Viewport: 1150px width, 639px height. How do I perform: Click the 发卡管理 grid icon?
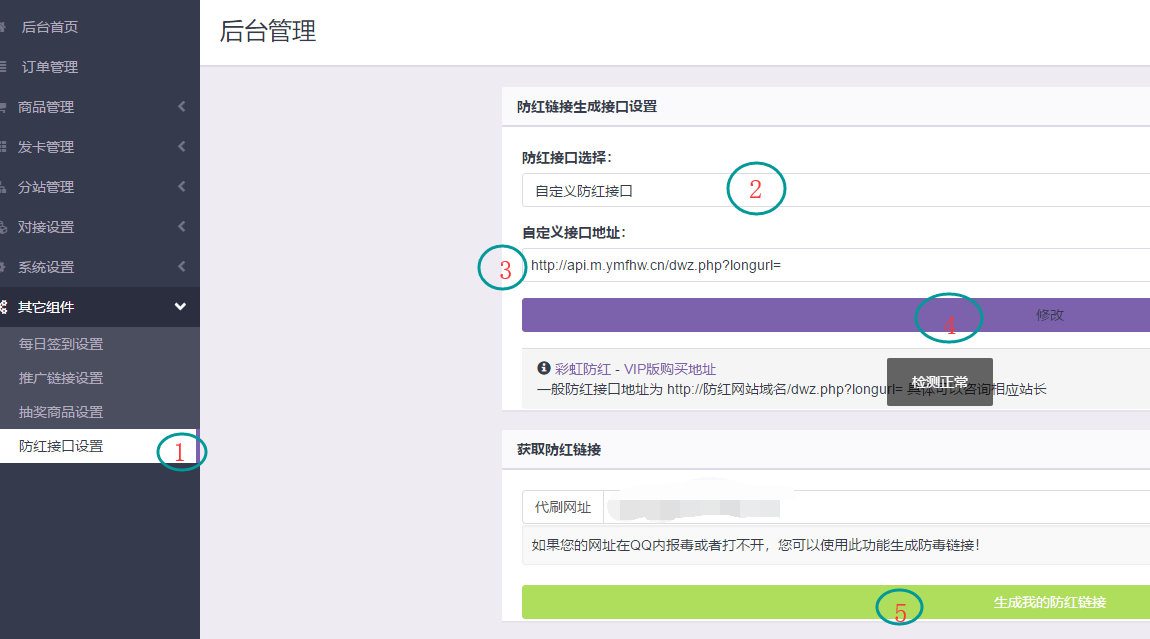[x=4, y=147]
